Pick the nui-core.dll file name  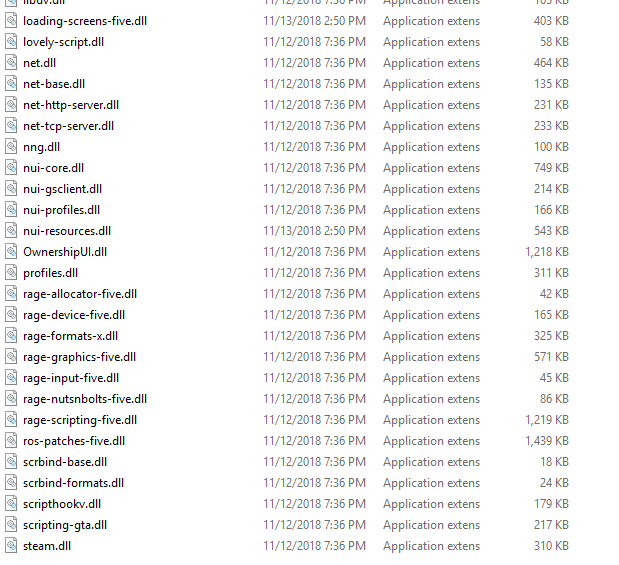[54, 168]
